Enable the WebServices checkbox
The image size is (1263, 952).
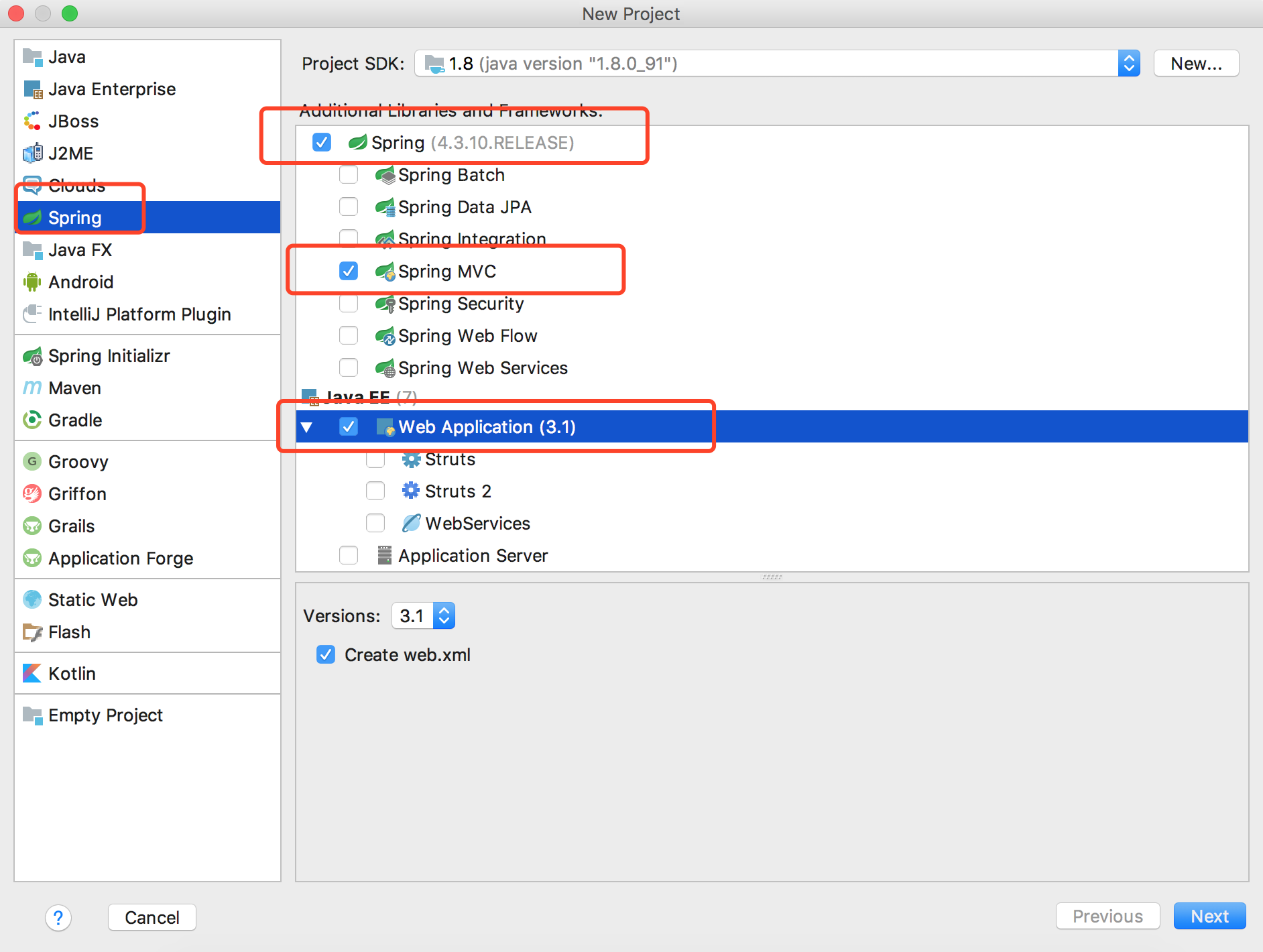point(375,524)
